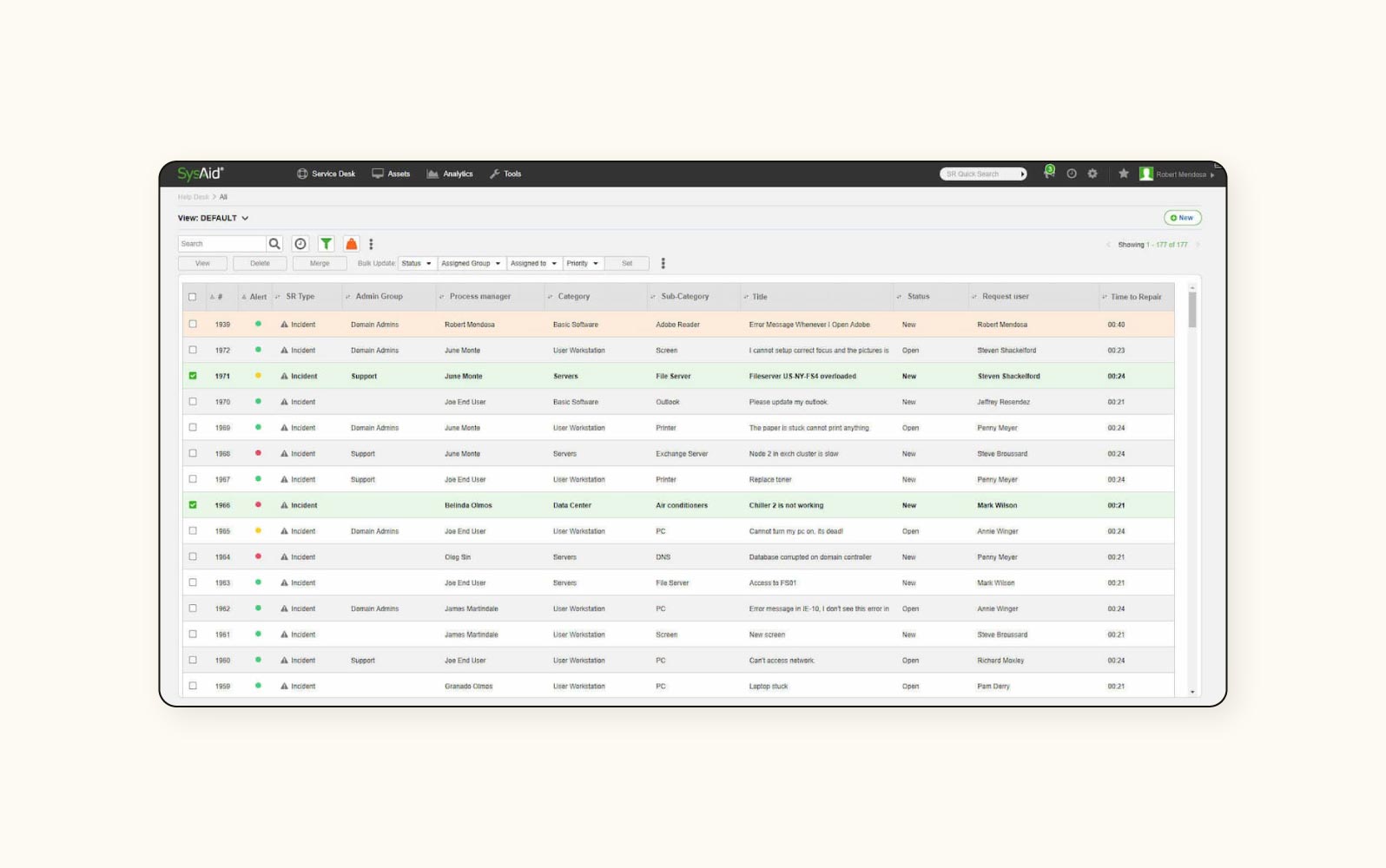Open notifications icon with badge 3
This screenshot has height=868, width=1386.
point(1049,173)
